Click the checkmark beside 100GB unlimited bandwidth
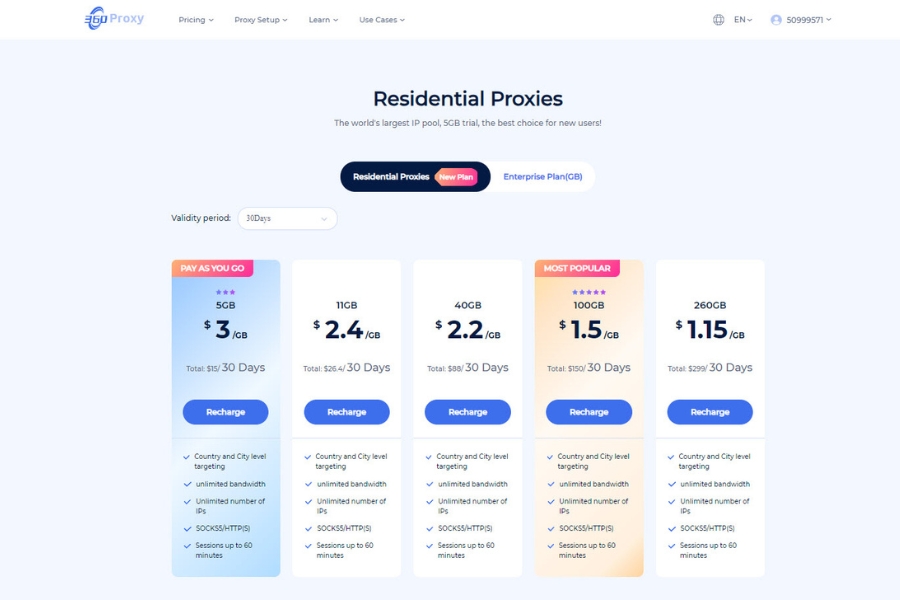Image resolution: width=900 pixels, height=600 pixels. tap(550, 485)
